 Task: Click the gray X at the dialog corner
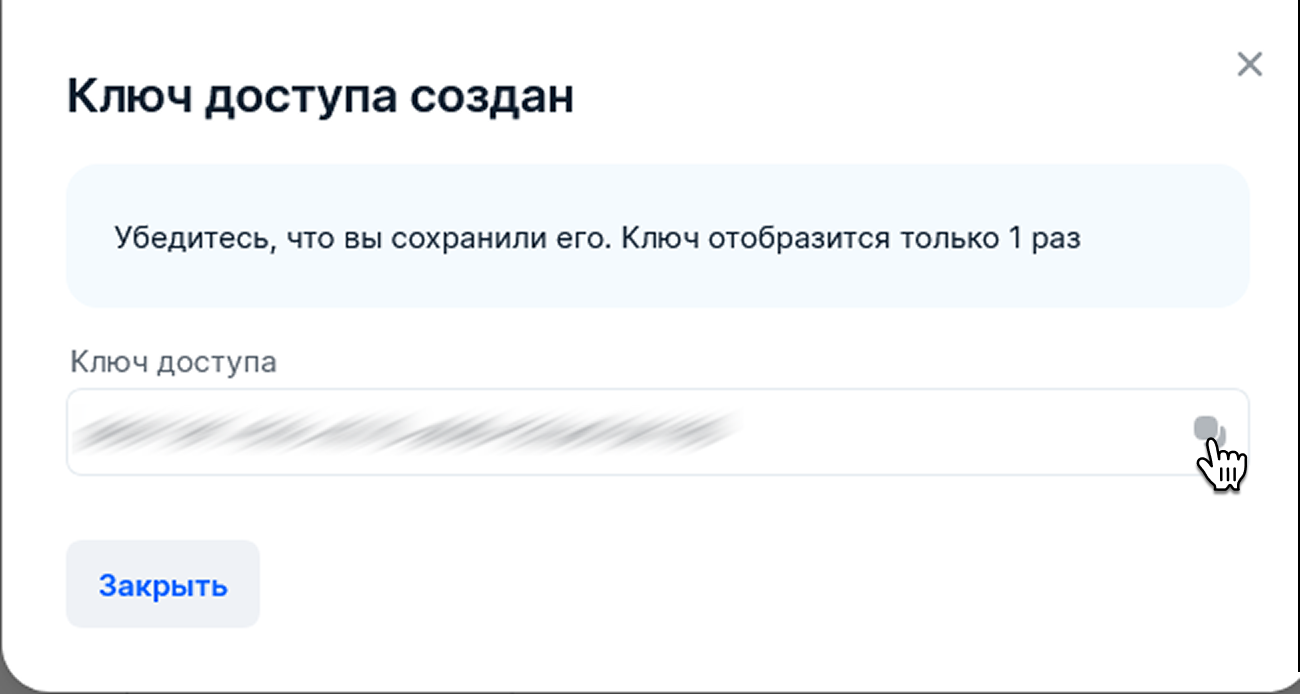point(1249,65)
